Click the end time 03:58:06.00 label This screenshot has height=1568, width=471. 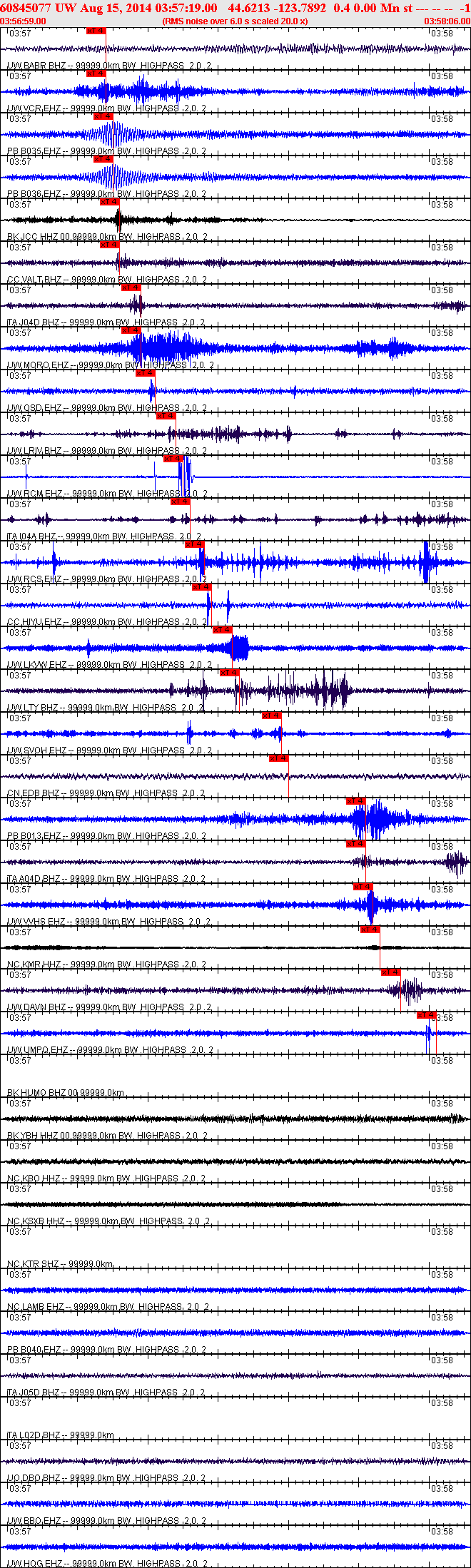coord(447,21)
